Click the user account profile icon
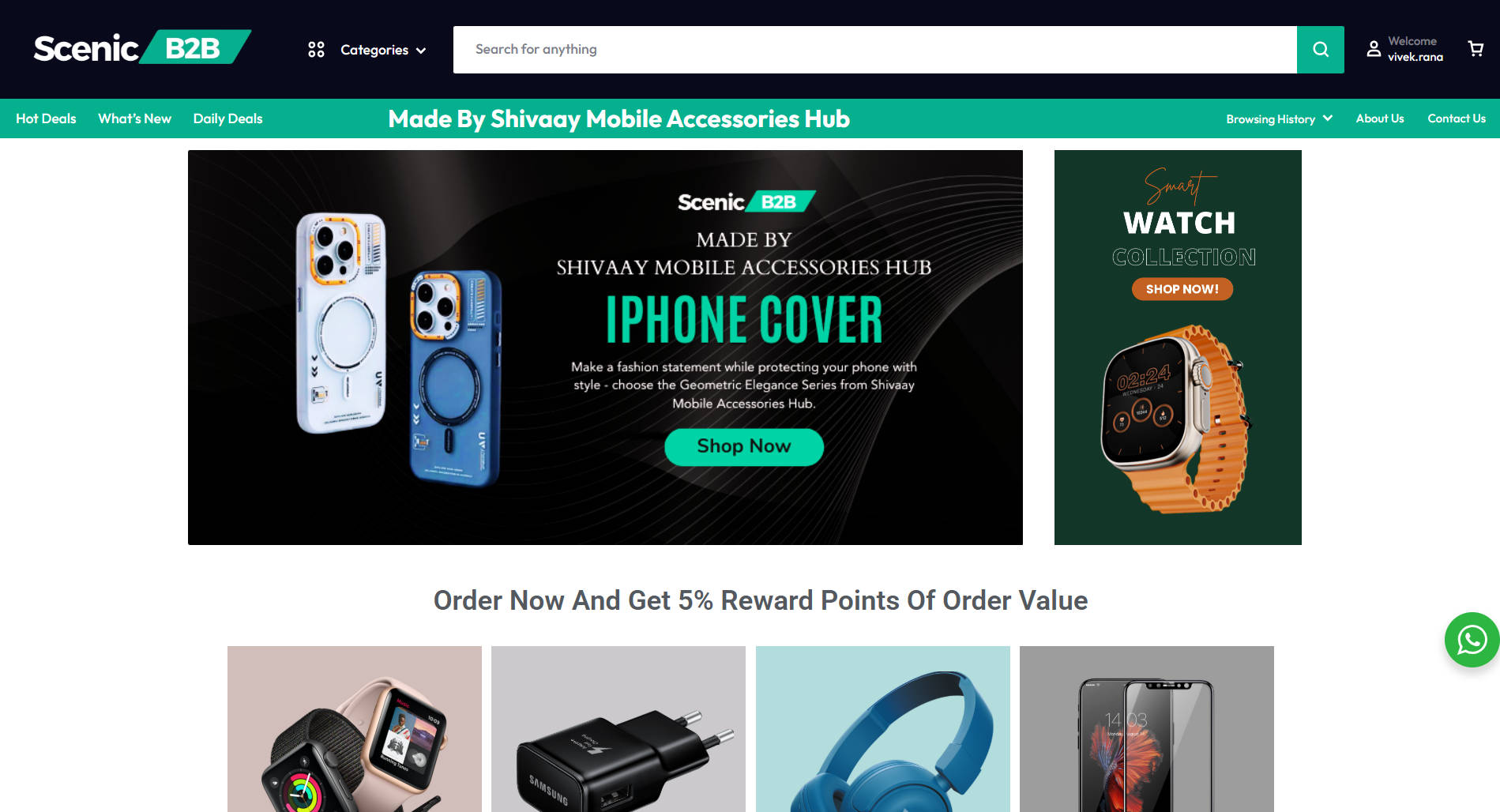 tap(1374, 49)
